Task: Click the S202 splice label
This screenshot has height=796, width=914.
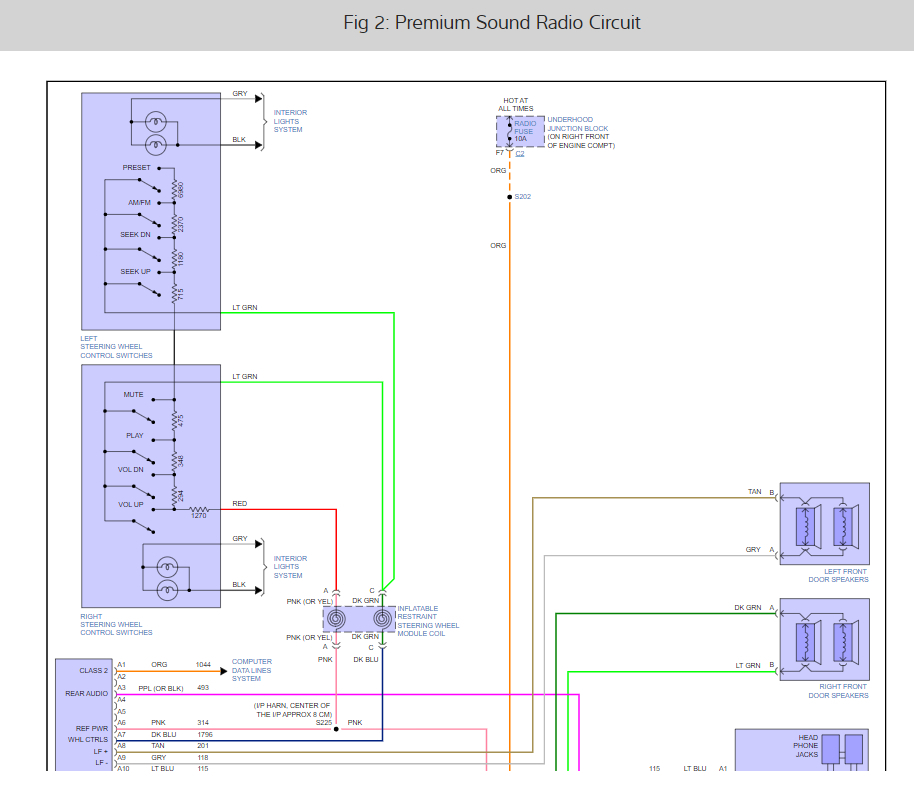Action: coord(522,196)
